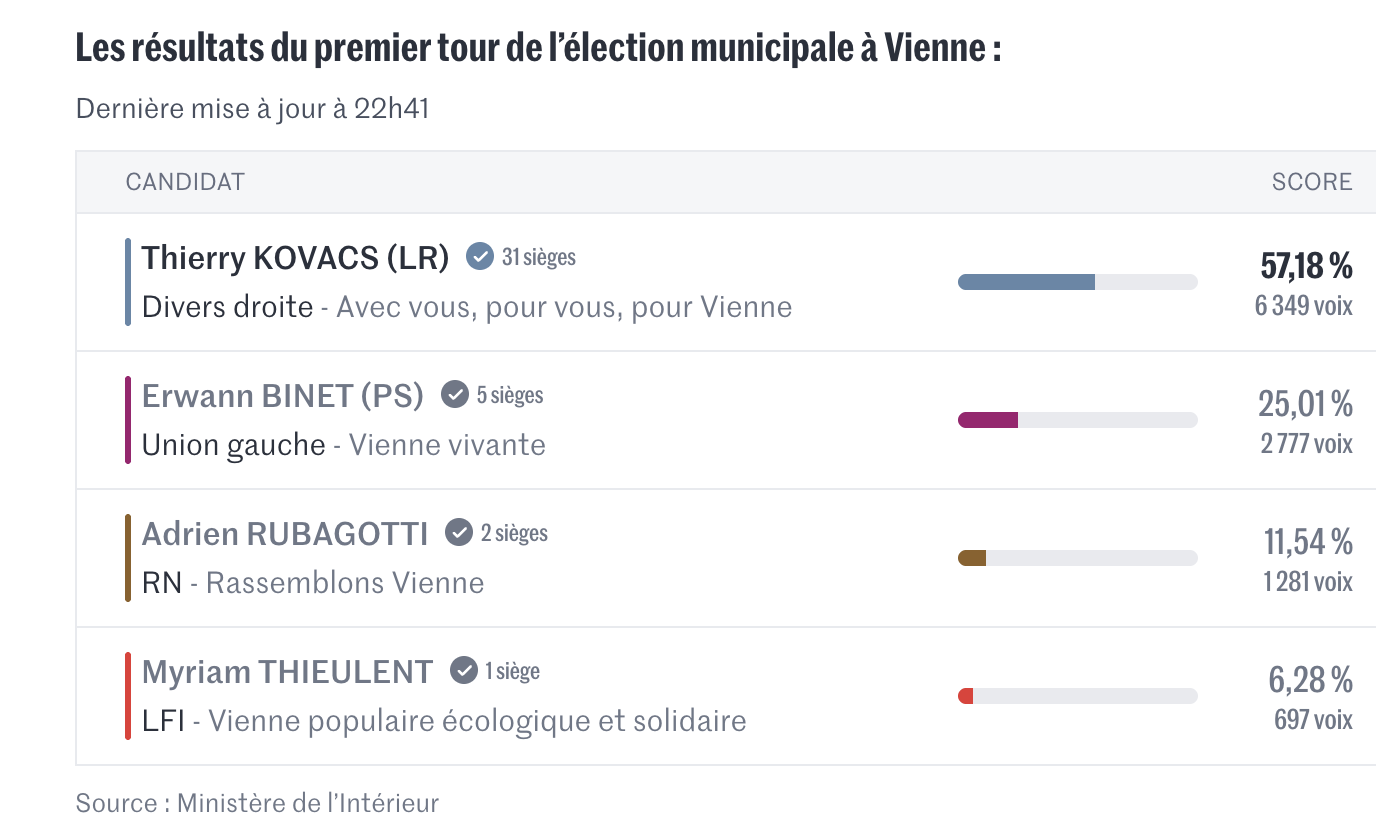Select candidate name Erwann BINET (PS)
The width and height of the screenshot is (1376, 828).
pyautogui.click(x=282, y=396)
